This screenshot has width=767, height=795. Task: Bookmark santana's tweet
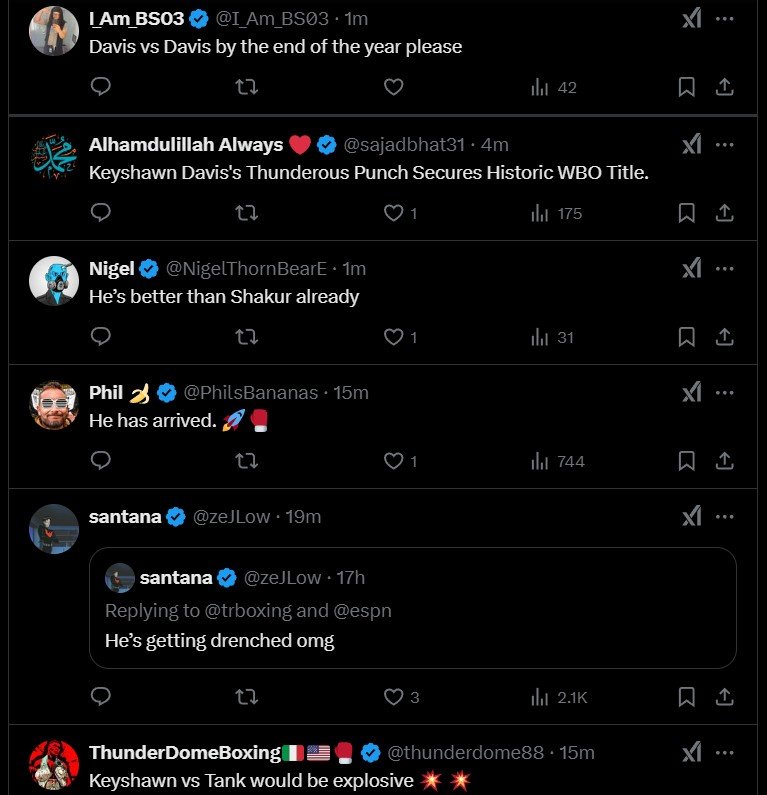[x=687, y=697]
